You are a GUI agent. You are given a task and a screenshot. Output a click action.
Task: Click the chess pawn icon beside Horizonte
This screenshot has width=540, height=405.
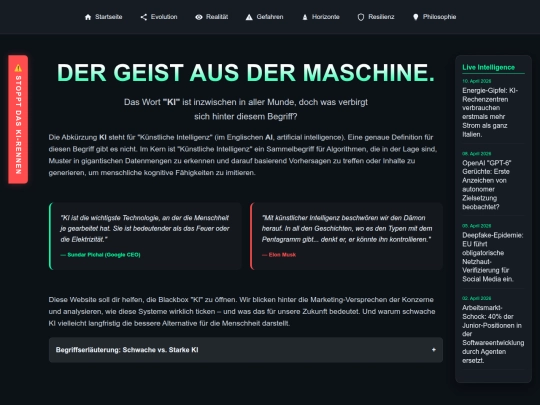click(305, 17)
